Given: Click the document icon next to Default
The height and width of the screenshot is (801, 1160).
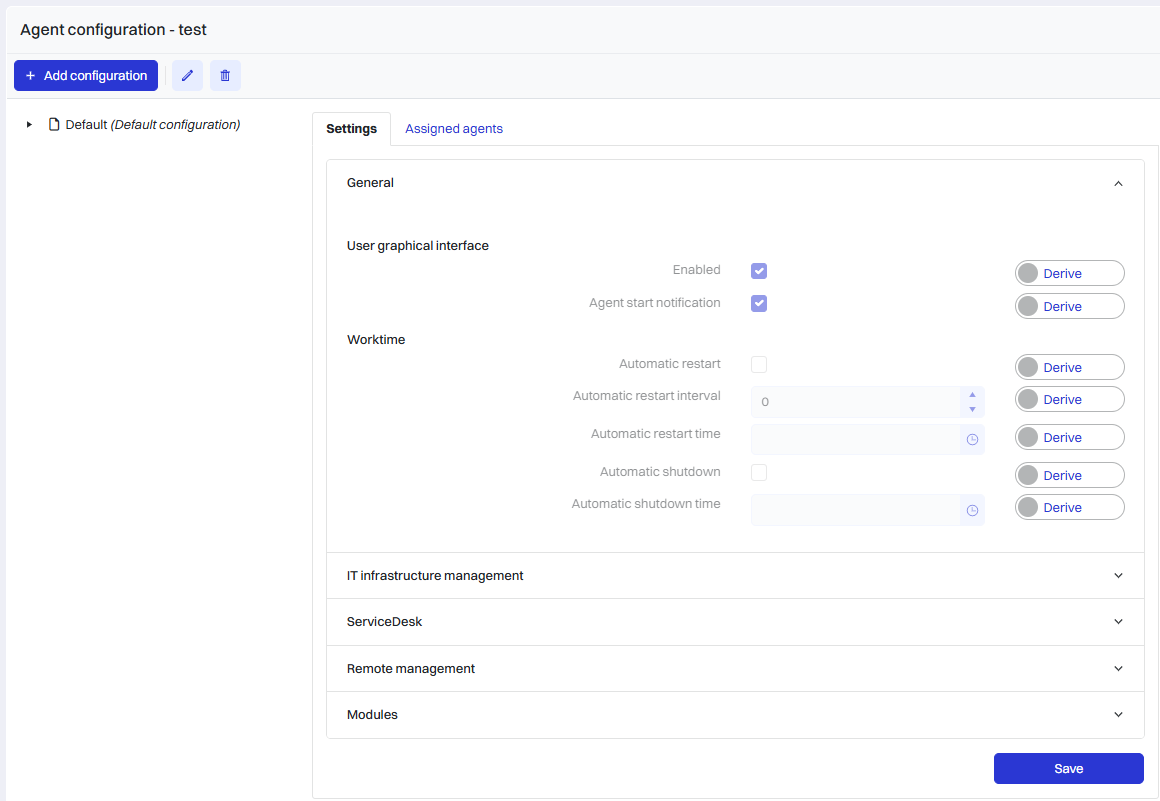Looking at the screenshot, I should [54, 124].
